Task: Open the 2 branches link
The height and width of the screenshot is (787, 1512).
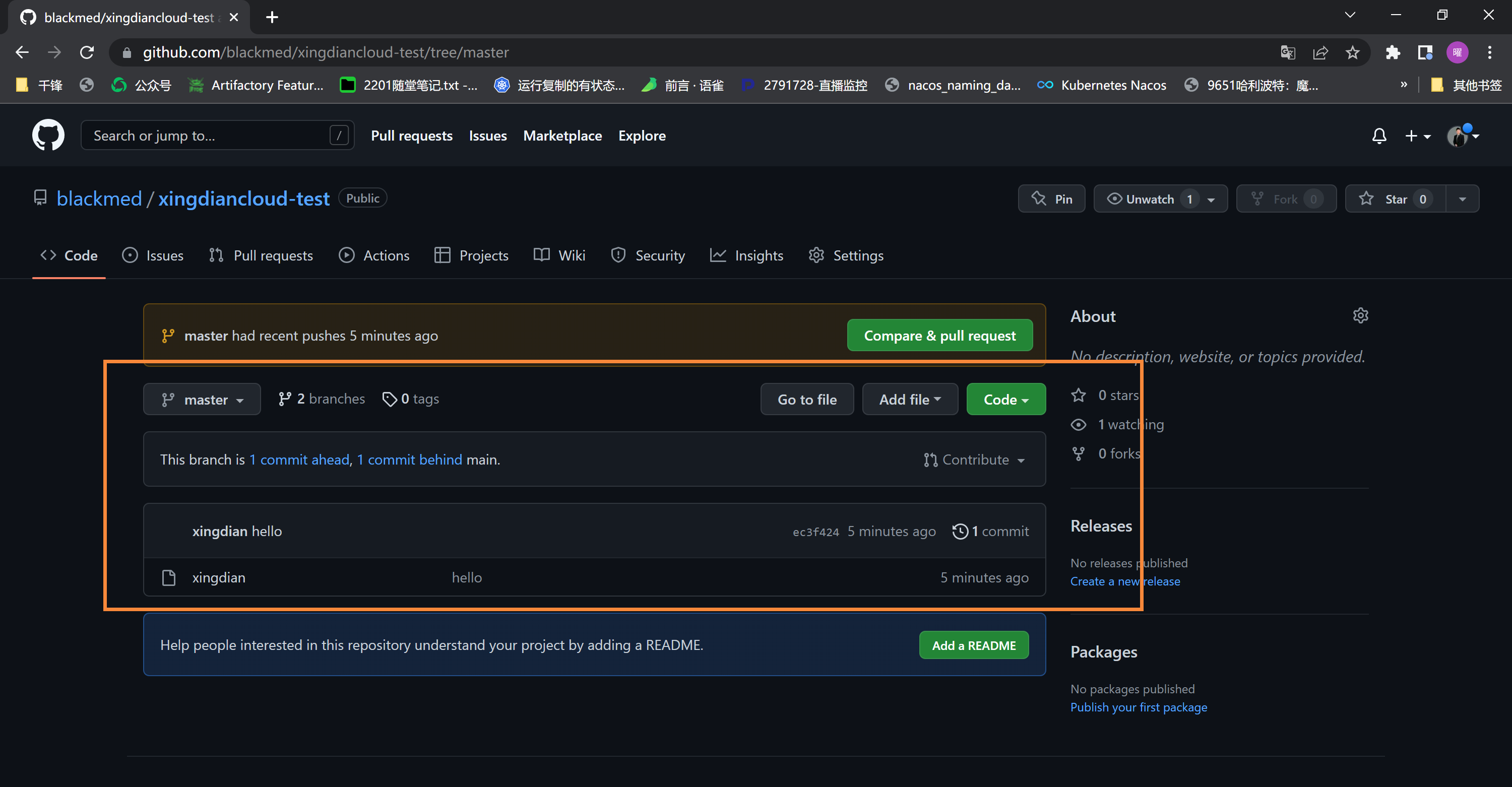Action: 321,399
